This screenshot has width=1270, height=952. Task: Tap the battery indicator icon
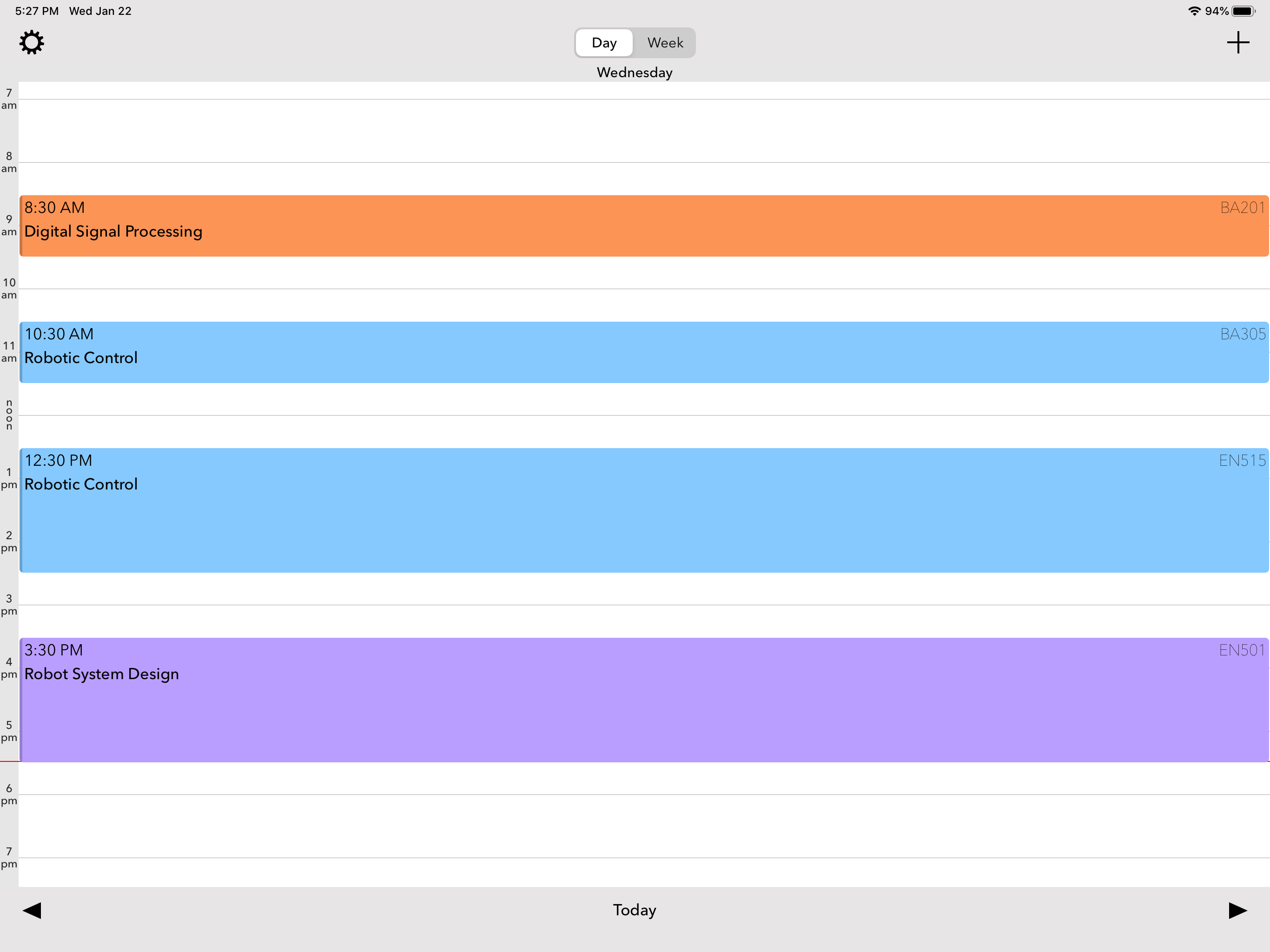tap(1243, 11)
